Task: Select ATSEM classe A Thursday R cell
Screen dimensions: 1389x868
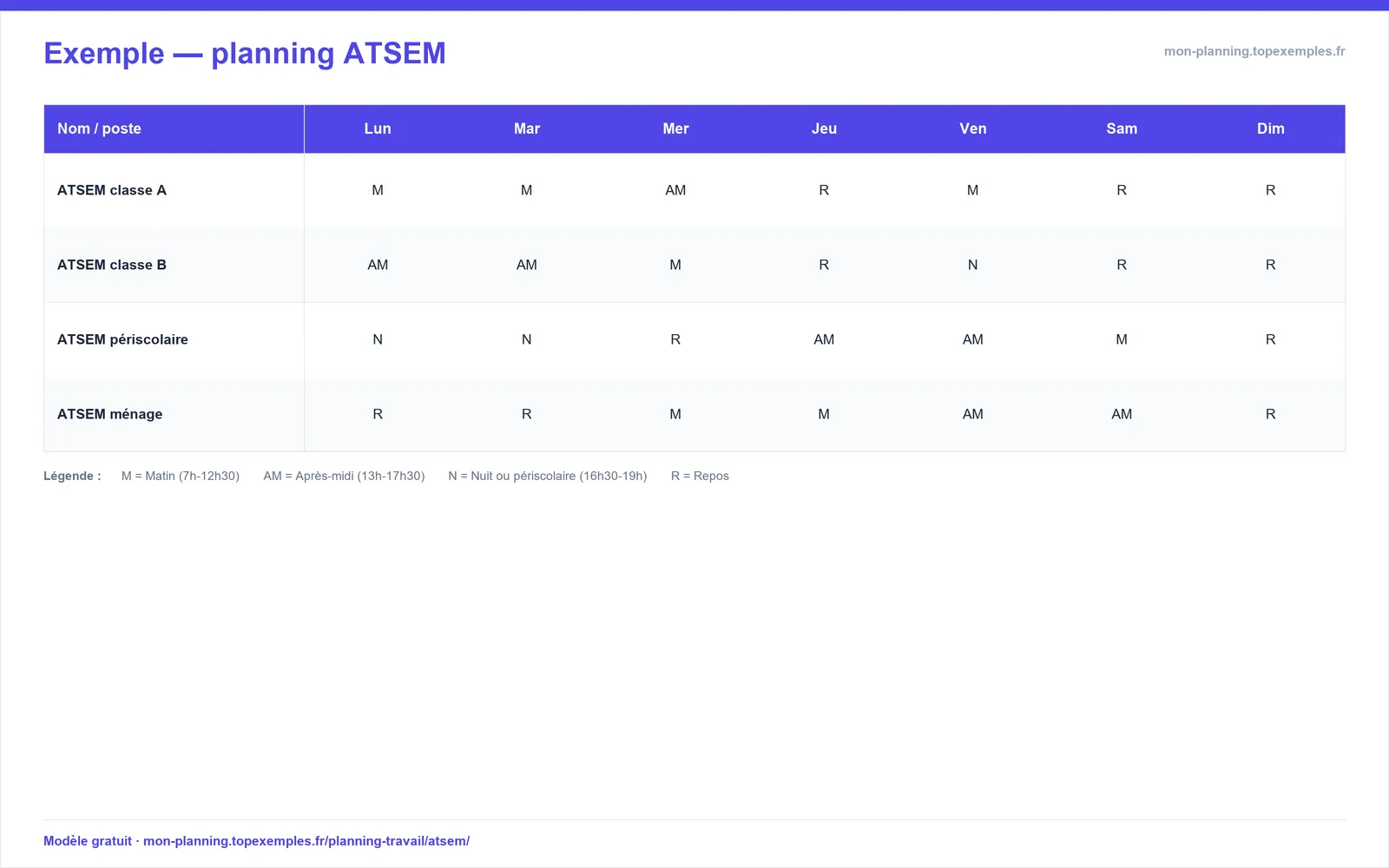Action: click(824, 190)
